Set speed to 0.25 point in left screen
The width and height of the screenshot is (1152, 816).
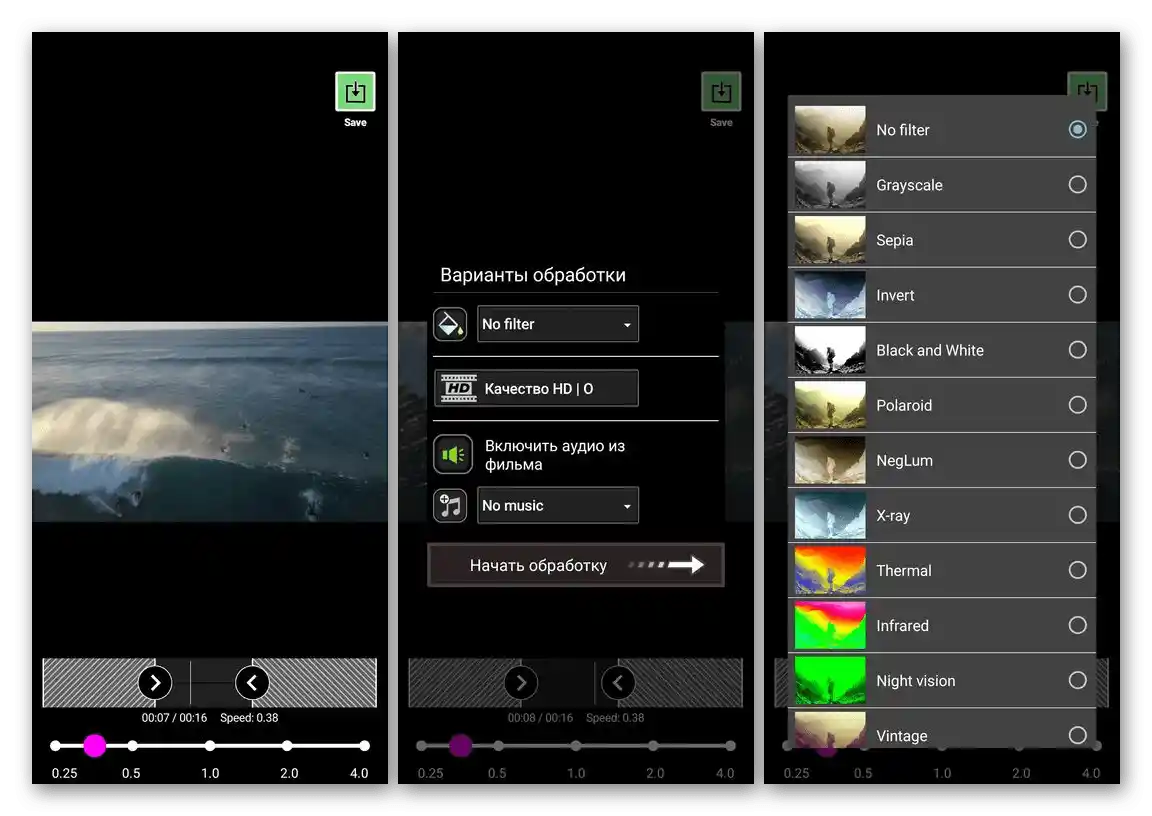(x=55, y=745)
